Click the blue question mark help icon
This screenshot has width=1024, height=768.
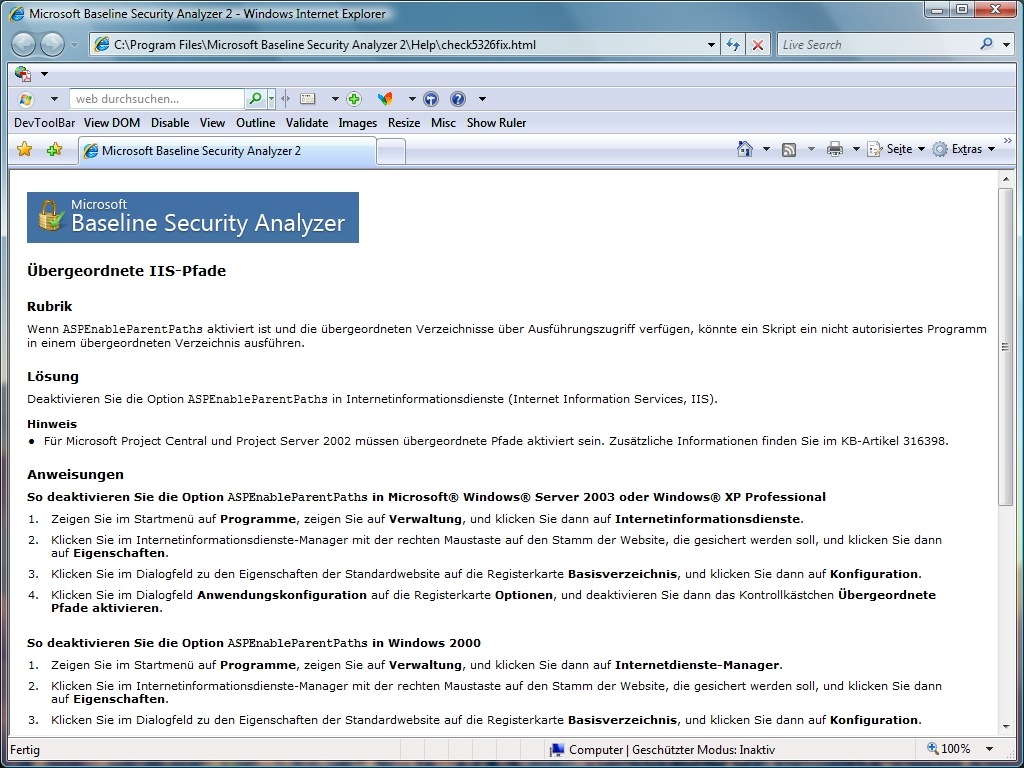coord(458,99)
